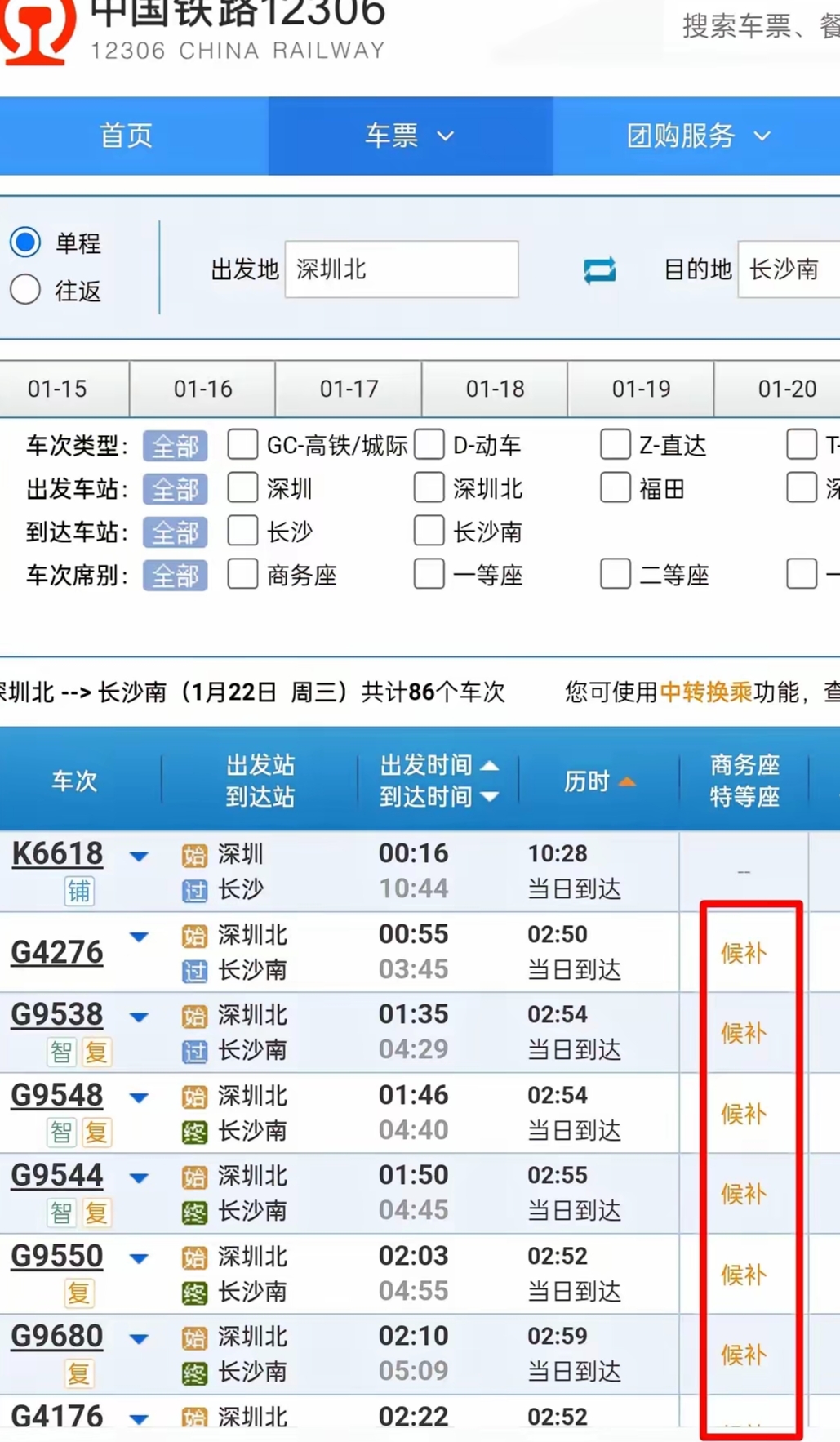Click the 过 icon beside 长沙南 for G4276
840x1442 pixels.
coord(194,970)
